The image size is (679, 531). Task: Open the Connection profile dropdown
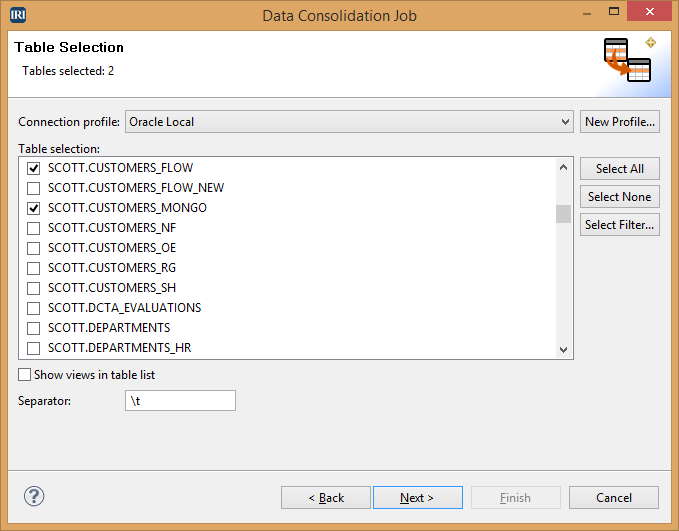(x=349, y=122)
